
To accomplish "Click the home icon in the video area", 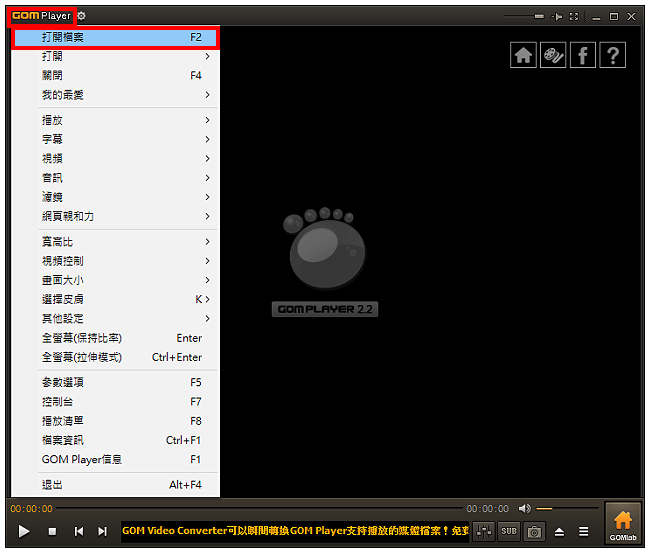I will [523, 55].
